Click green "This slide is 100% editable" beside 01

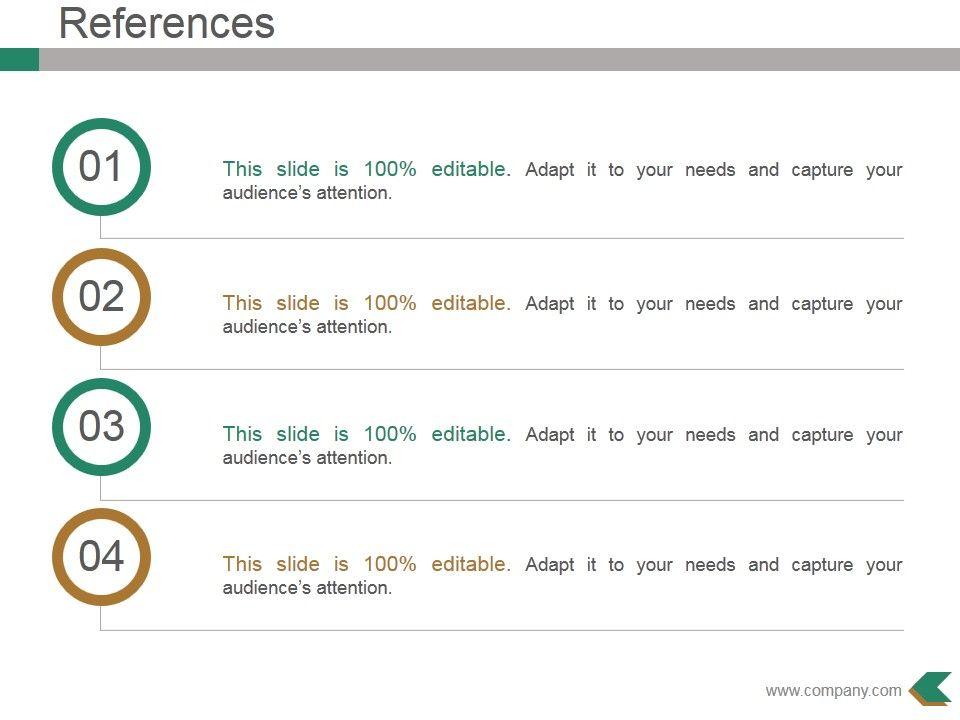click(x=366, y=169)
